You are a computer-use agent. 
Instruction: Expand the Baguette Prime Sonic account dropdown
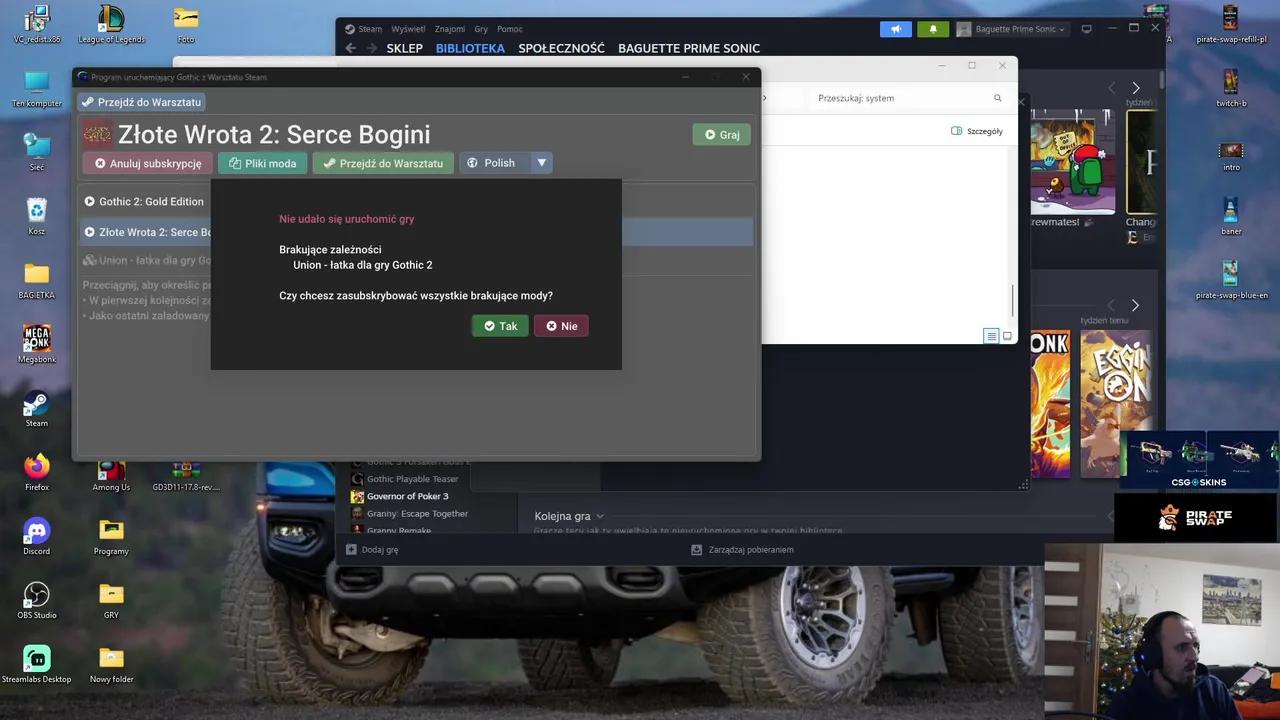(x=1012, y=29)
